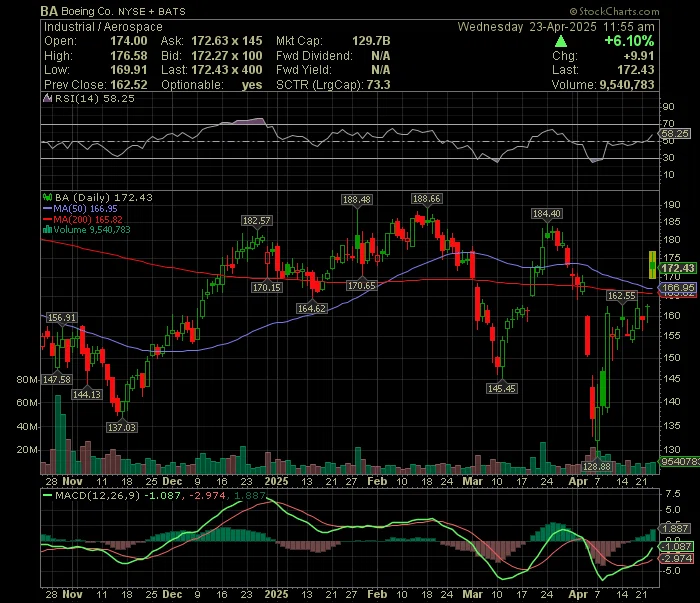Click the MACD line tag -1.087
This screenshot has height=603, width=700.
(677, 546)
